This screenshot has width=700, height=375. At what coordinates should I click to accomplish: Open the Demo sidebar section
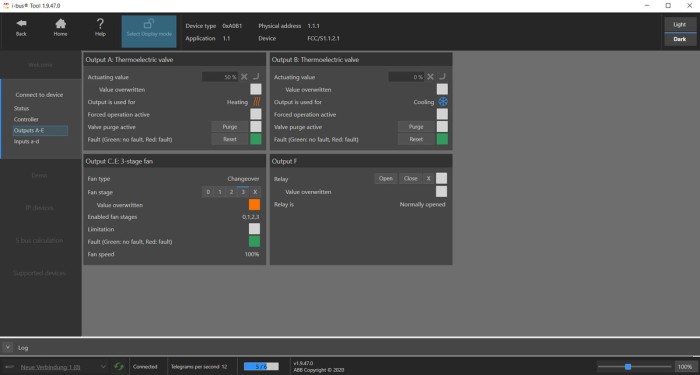(40, 175)
